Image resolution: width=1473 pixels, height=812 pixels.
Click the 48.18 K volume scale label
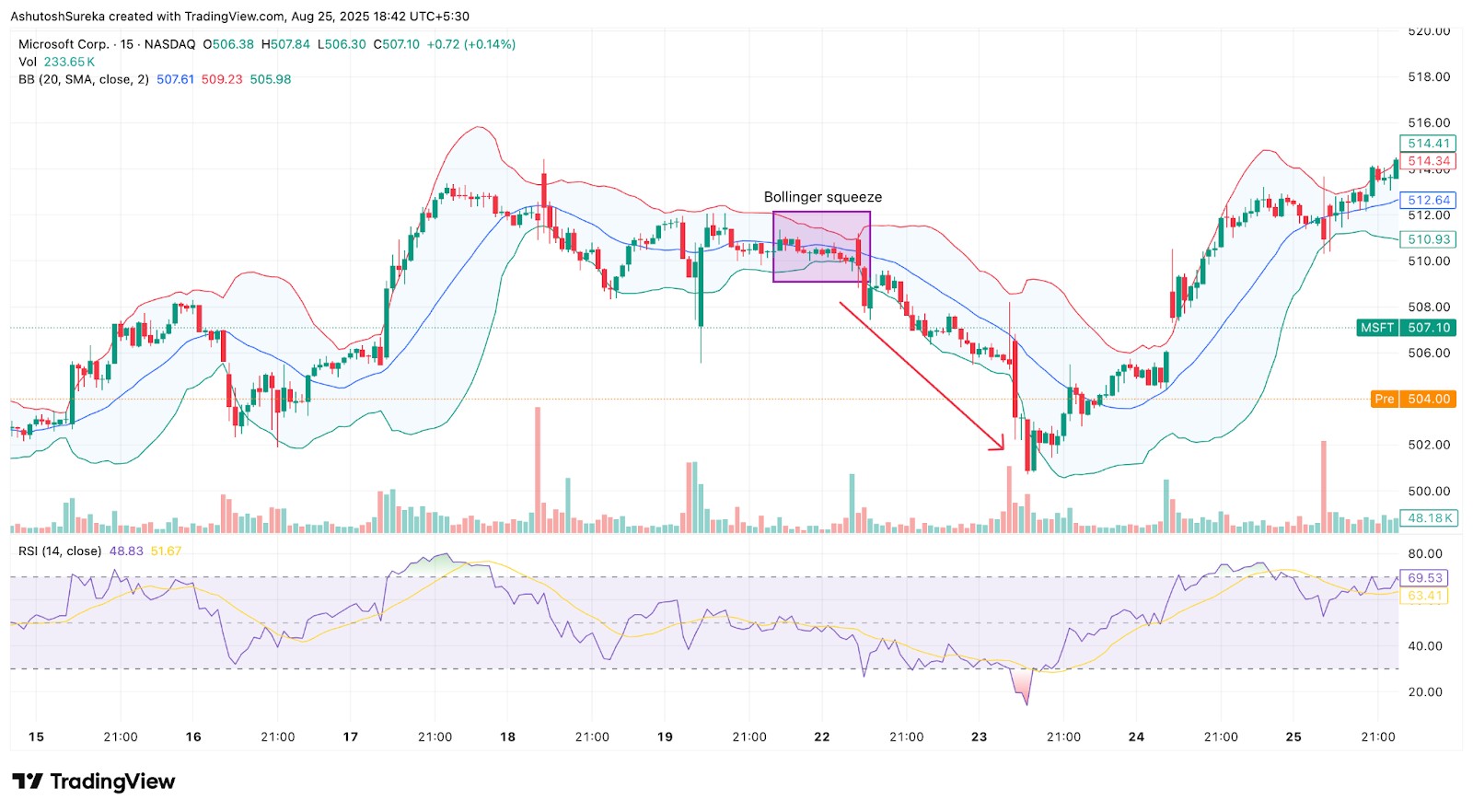point(1428,518)
